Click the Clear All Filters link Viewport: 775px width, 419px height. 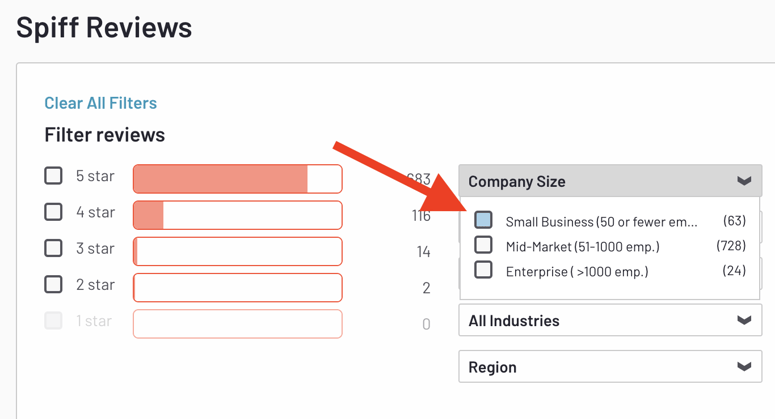coord(100,103)
